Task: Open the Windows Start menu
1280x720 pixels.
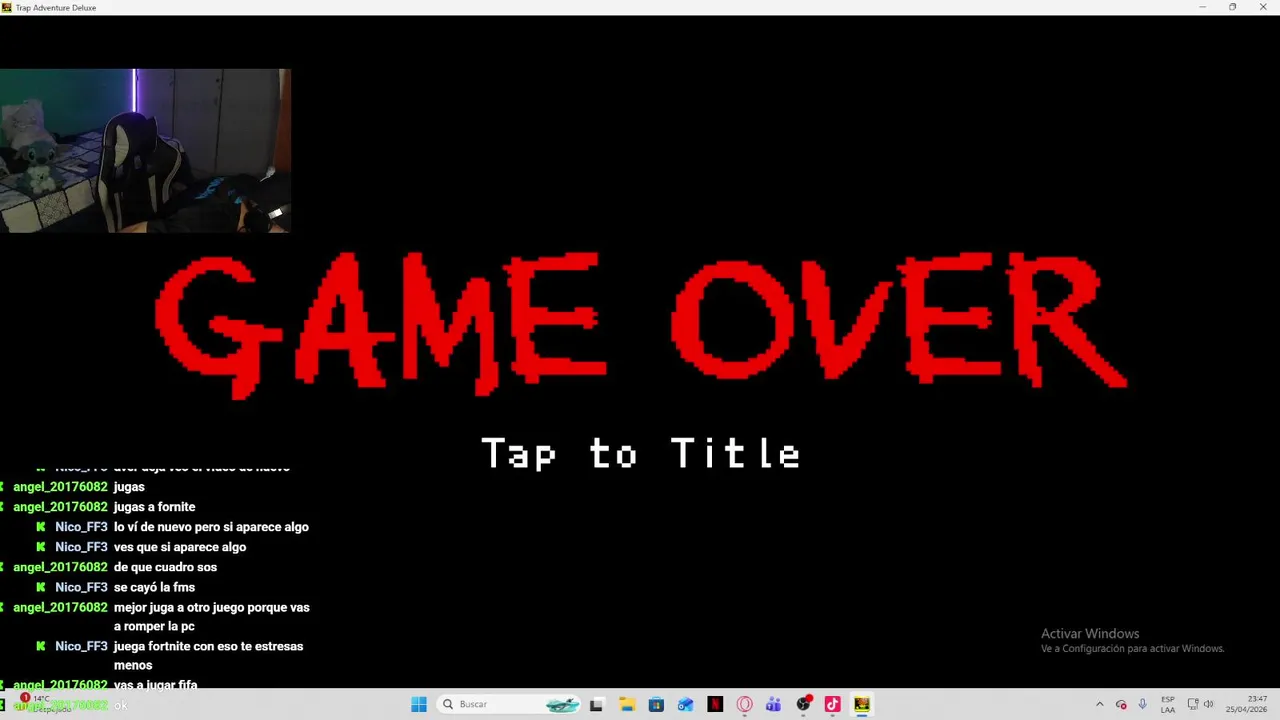Action: (x=419, y=704)
